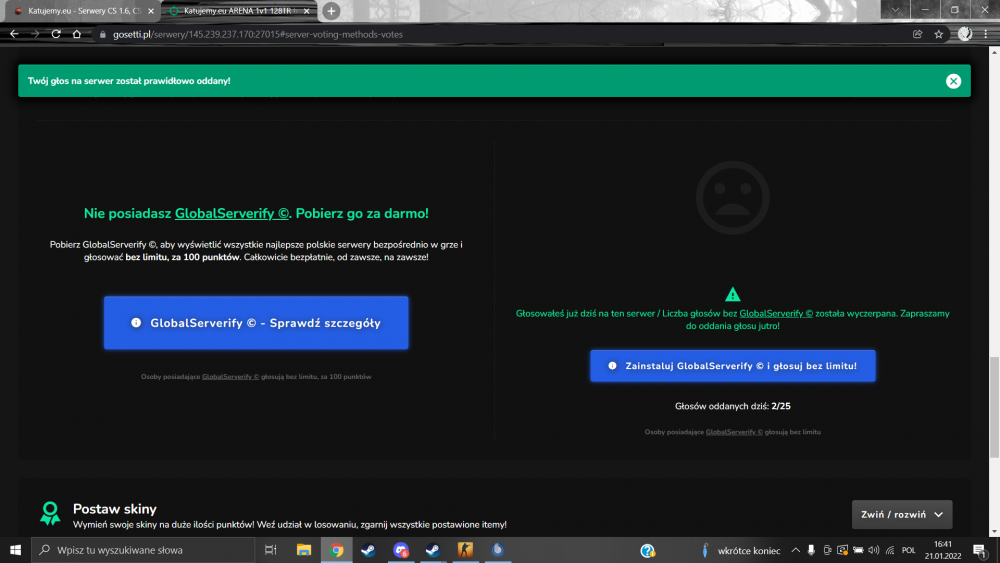Open clock and date 16:41

[x=943, y=550]
